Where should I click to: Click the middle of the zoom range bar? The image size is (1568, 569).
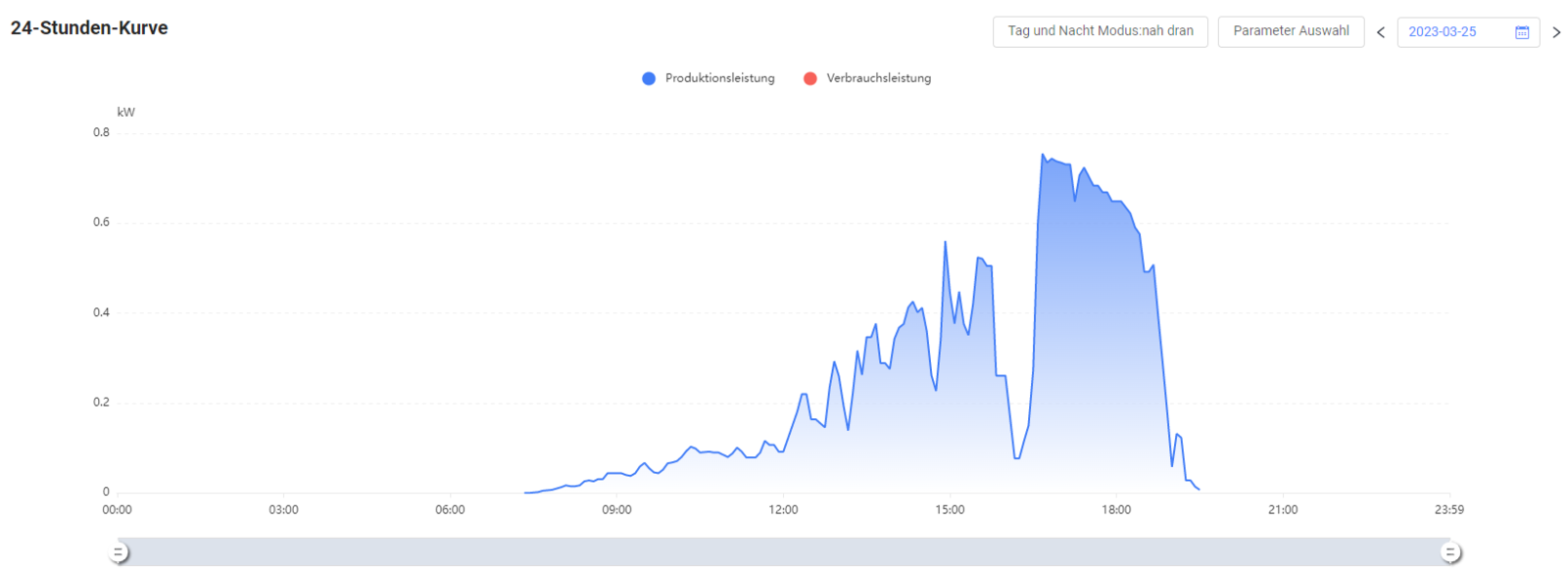tap(784, 552)
